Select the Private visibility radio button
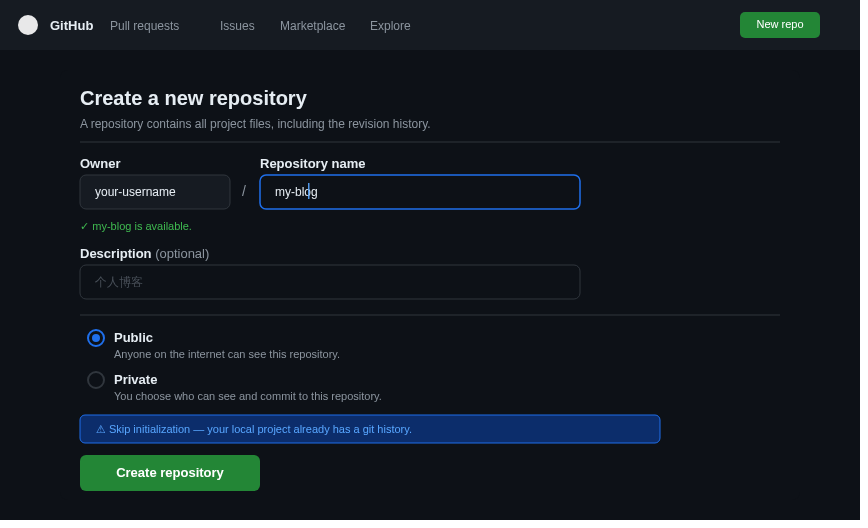This screenshot has height=528, width=868. 96,380
